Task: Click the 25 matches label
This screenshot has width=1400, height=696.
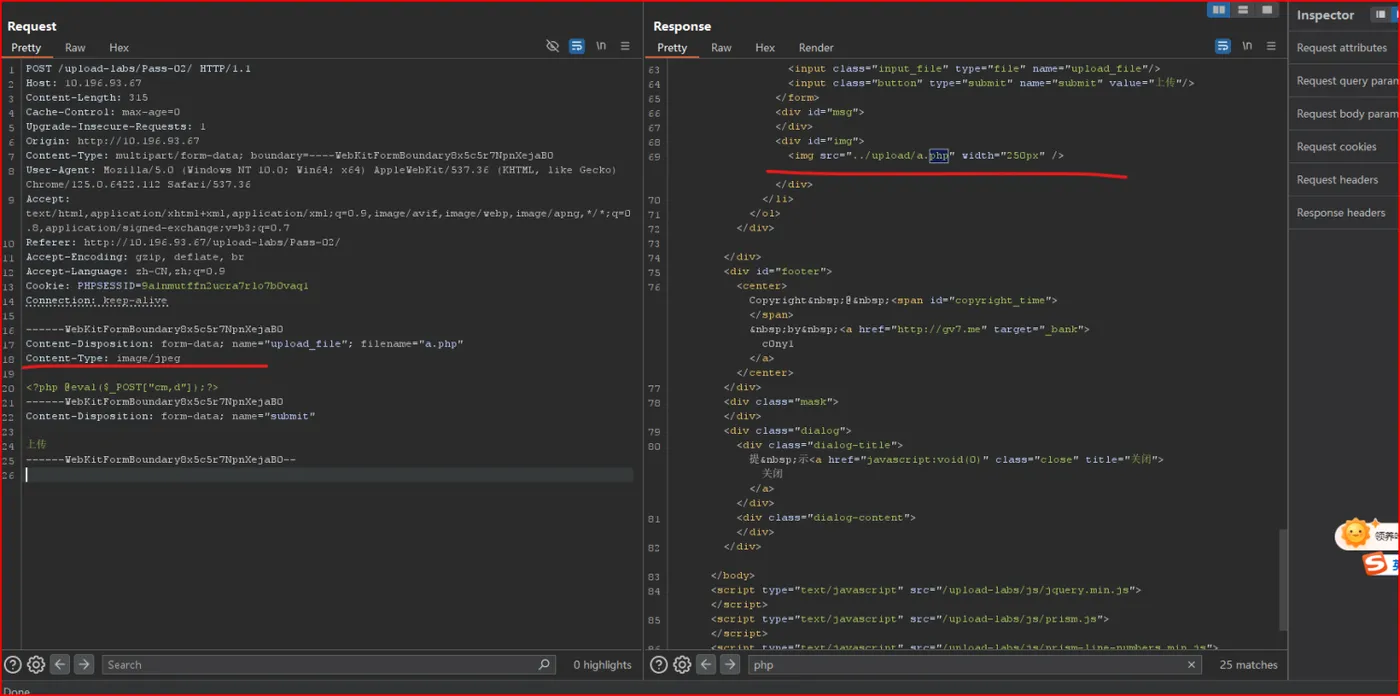Action: click(1248, 665)
